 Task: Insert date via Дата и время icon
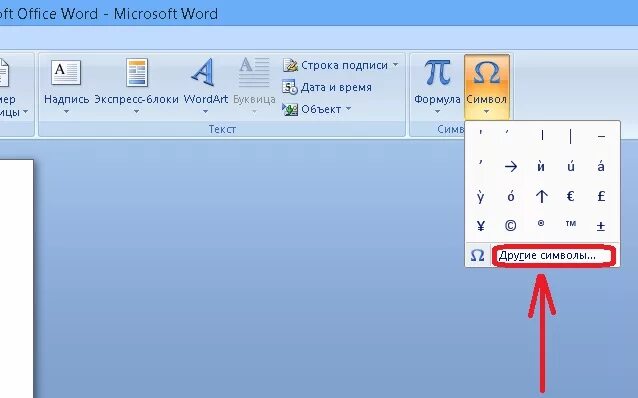[x=290, y=87]
